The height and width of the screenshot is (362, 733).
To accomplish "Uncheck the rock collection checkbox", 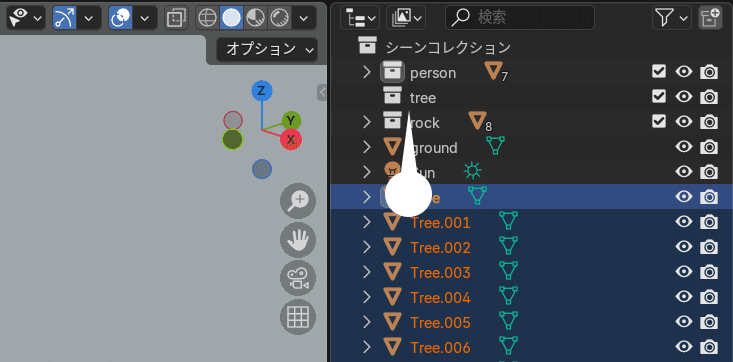I will pyautogui.click(x=659, y=122).
